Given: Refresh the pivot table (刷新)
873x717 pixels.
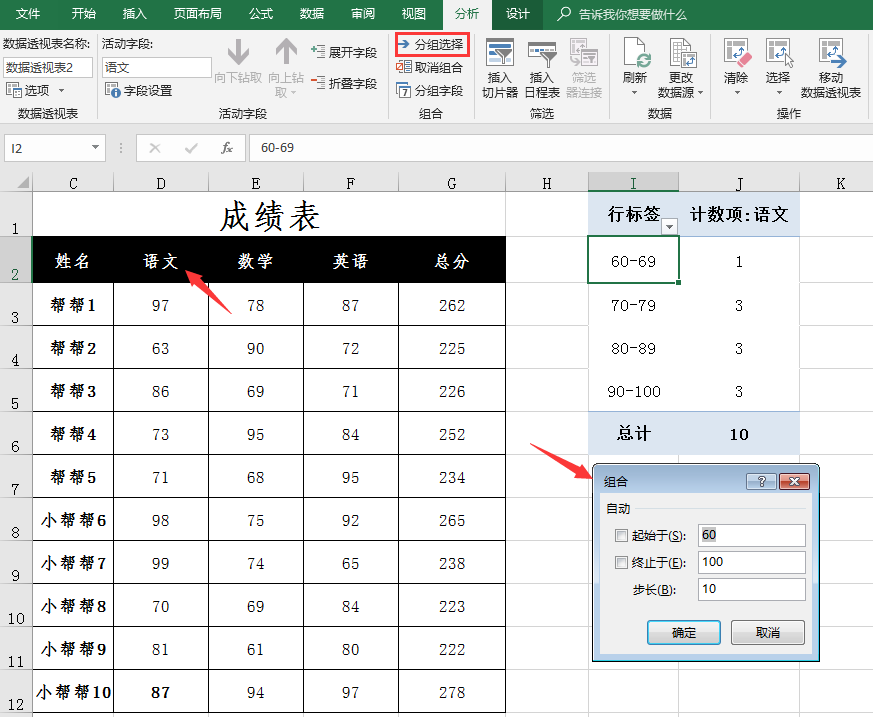Looking at the screenshot, I should point(634,67).
